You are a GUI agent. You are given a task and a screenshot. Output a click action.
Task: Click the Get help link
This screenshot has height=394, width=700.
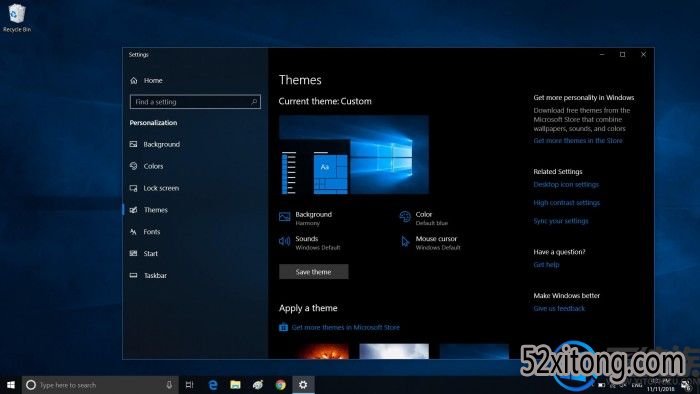(x=546, y=265)
